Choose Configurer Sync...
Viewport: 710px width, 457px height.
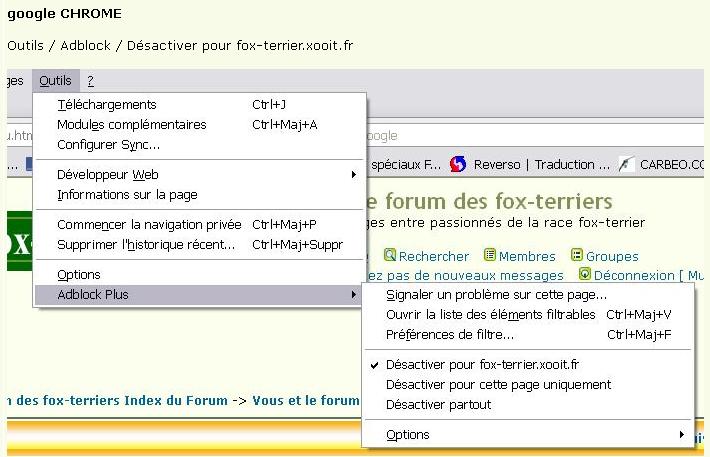coord(200,145)
